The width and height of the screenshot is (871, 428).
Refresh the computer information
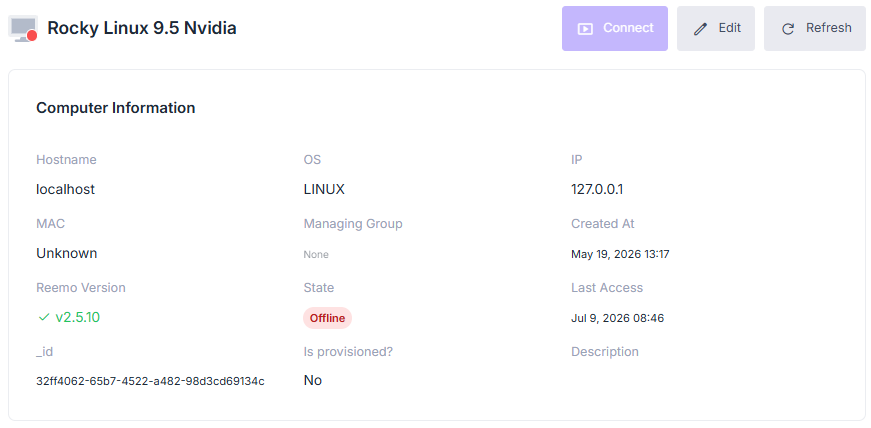(814, 28)
